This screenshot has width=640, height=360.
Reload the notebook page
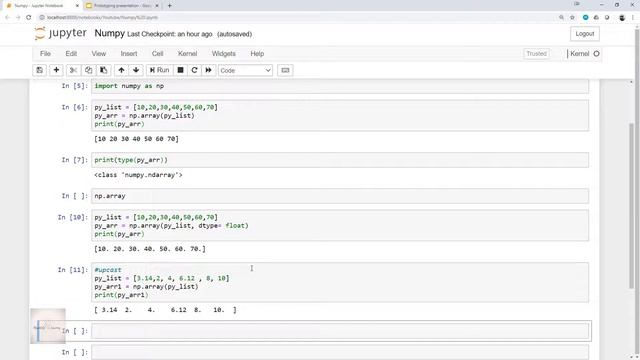pyautogui.click(x=29, y=18)
